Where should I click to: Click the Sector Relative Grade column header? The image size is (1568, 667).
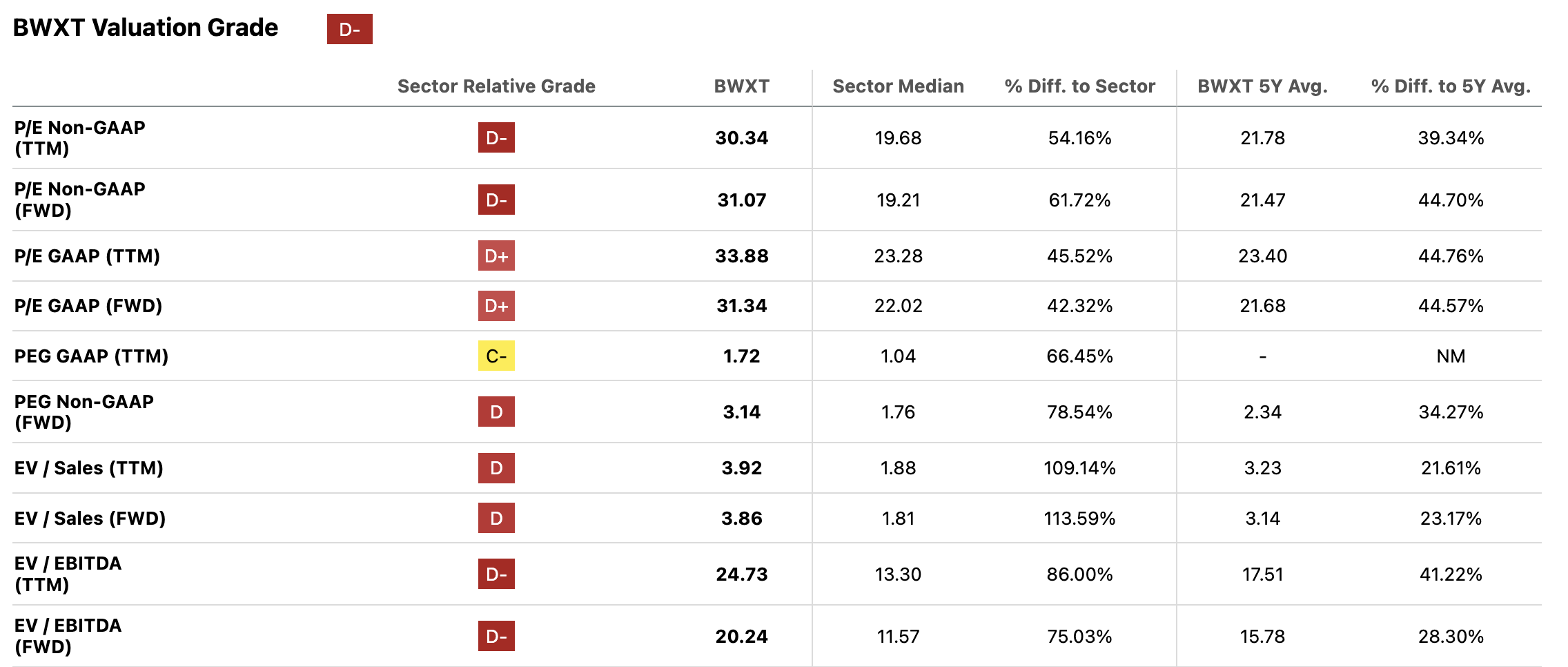point(496,86)
